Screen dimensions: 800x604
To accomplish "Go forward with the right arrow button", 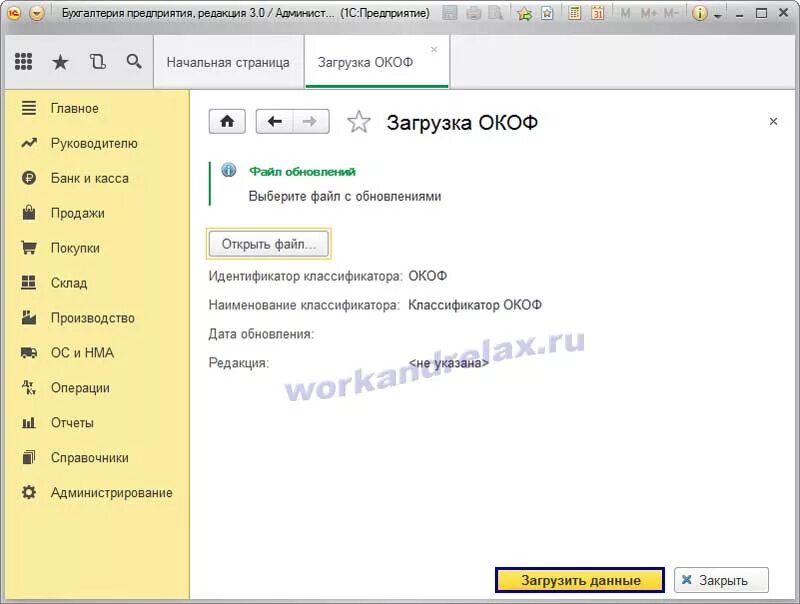I will [311, 121].
